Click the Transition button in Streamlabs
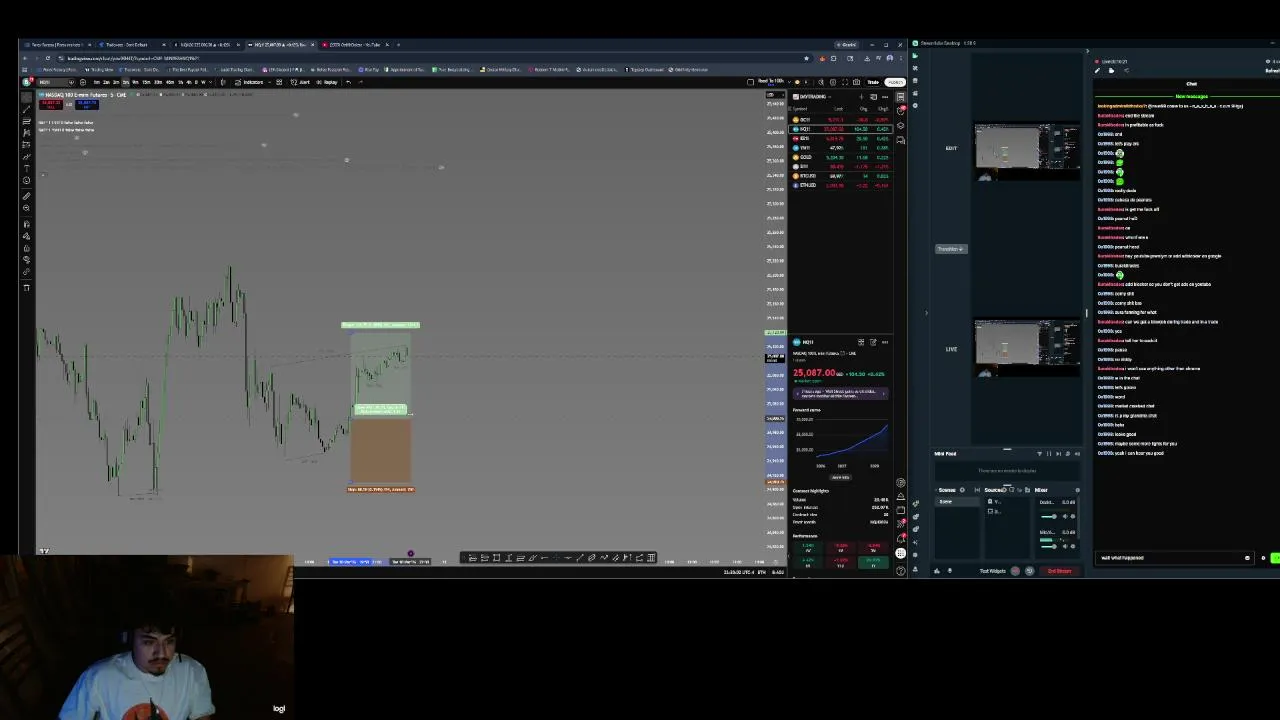Viewport: 1280px width, 720px height. [x=950, y=248]
